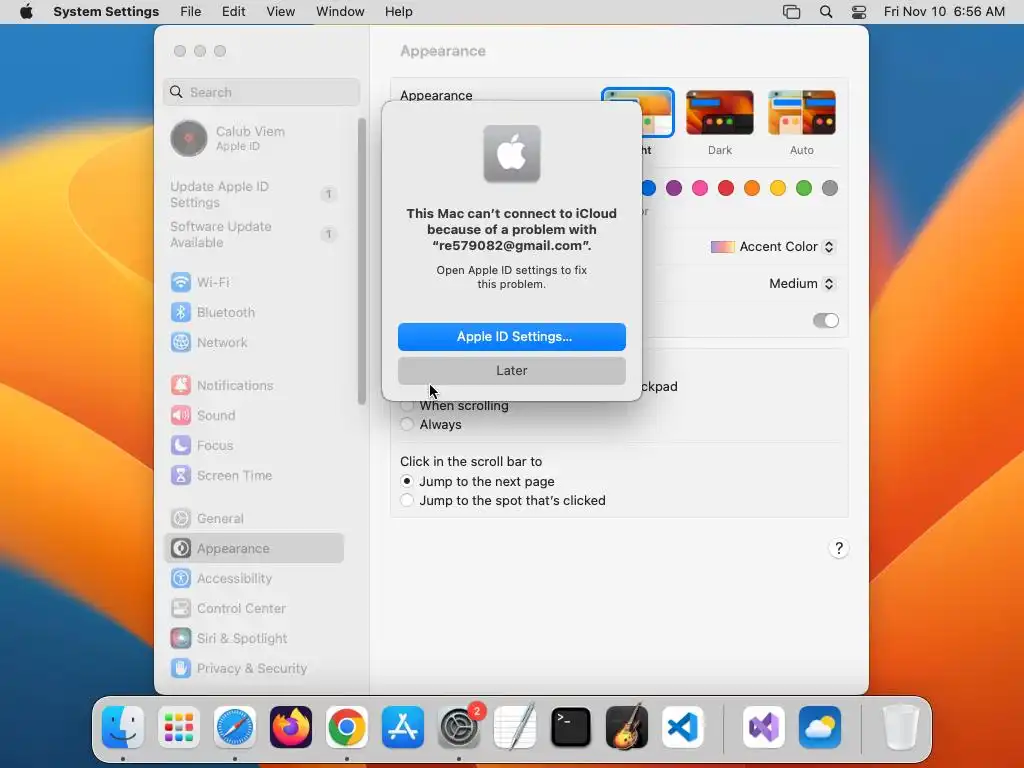
Task: Open Update Apple ID Settings item
Action: pos(255,195)
